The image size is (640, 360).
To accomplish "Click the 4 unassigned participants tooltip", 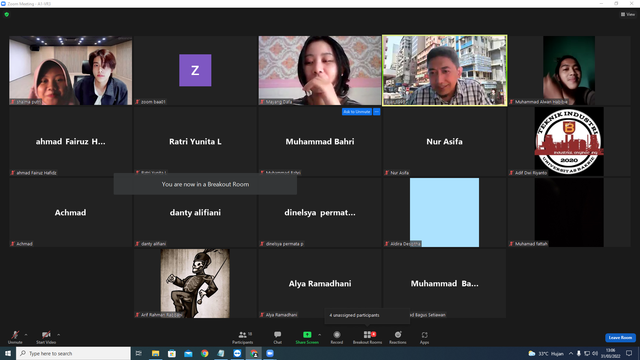I will click(367, 315).
